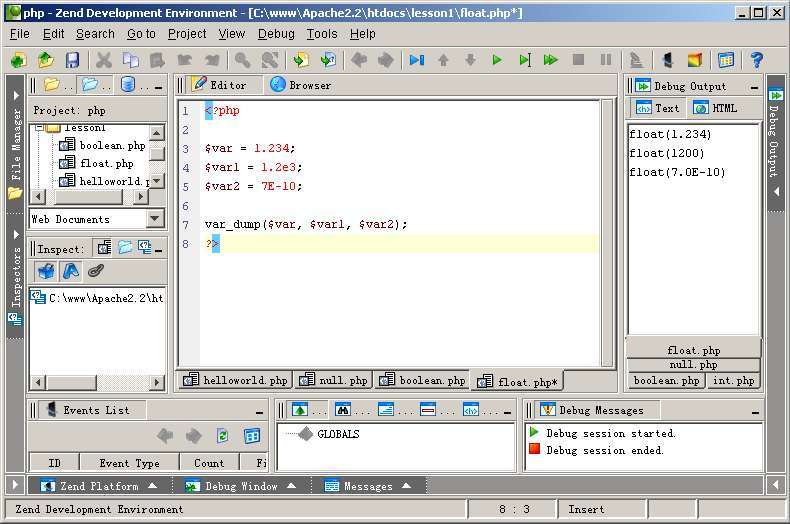Open the File menu
Viewport: 790px width, 524px height.
(x=20, y=34)
